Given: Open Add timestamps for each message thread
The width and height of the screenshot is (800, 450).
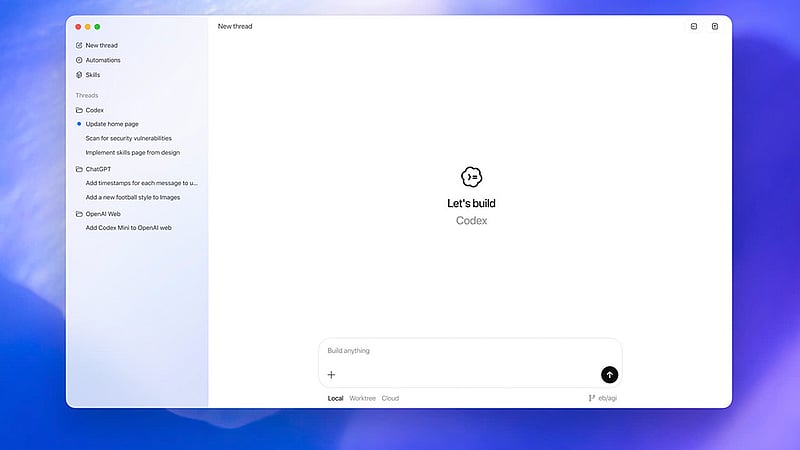Looking at the screenshot, I should (x=141, y=183).
